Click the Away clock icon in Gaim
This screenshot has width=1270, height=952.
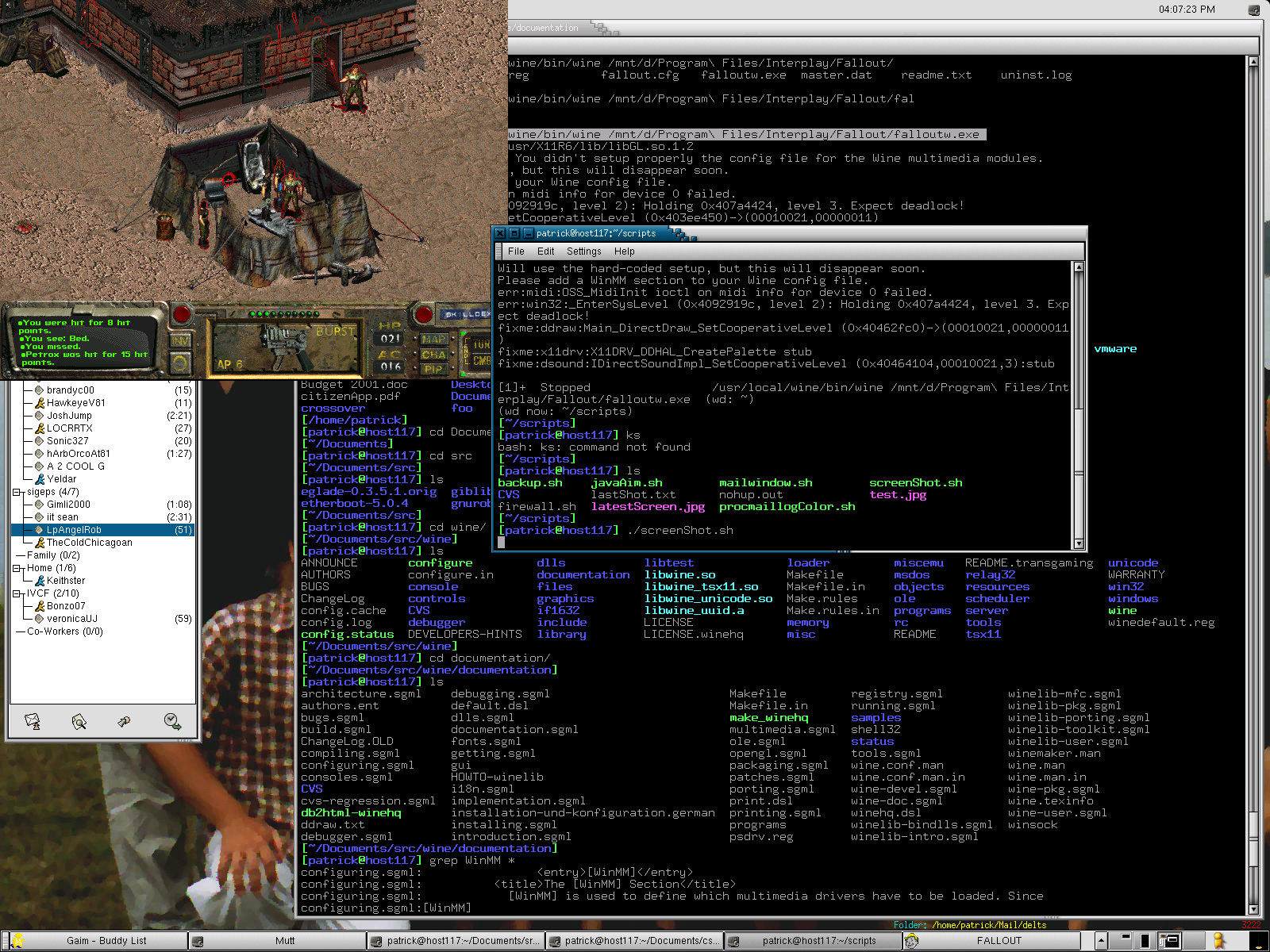click(x=171, y=721)
